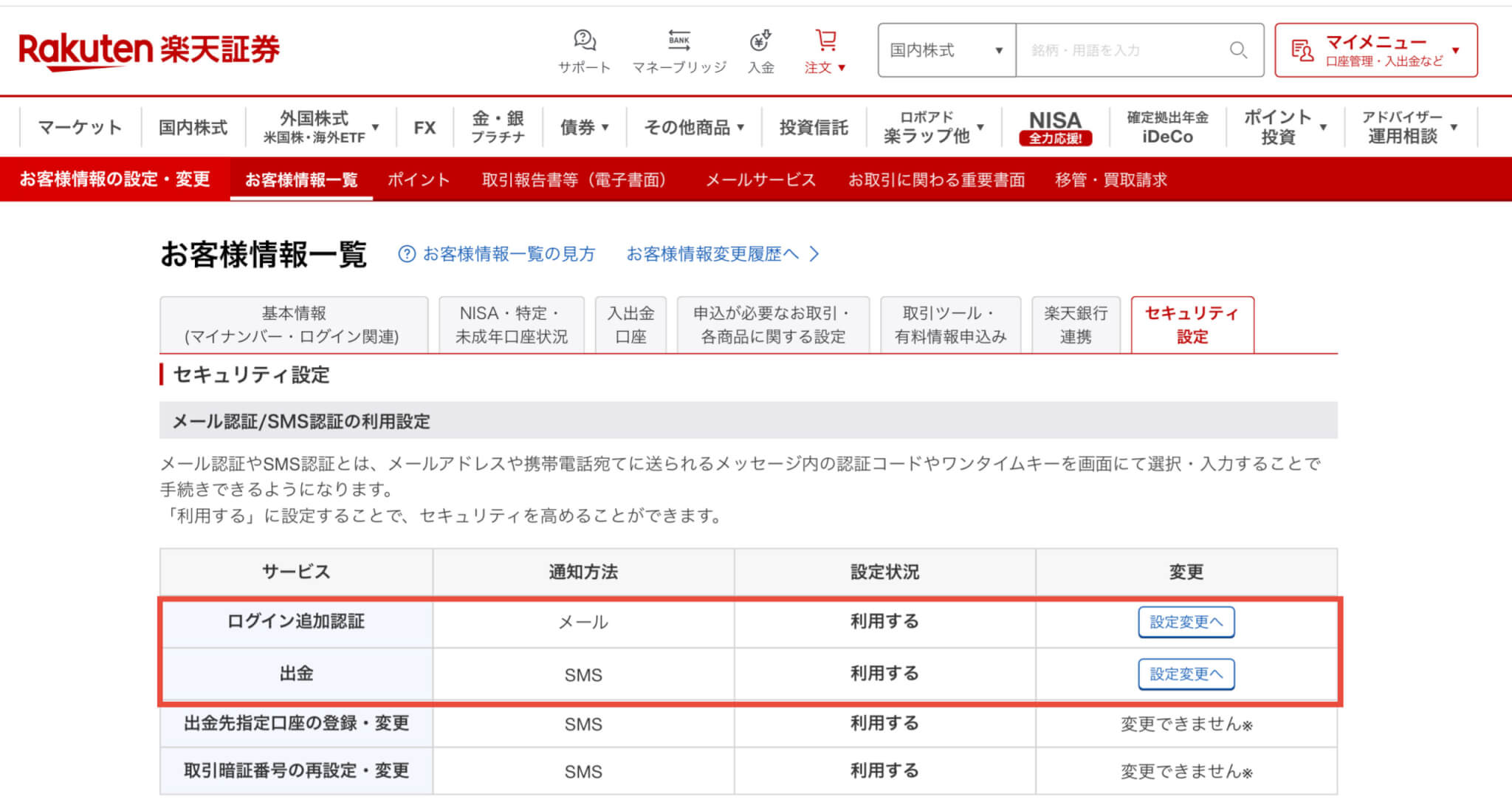Viewport: 1512px width, 808px height.
Task: Open the 入出金口座 tab
Action: [x=630, y=324]
